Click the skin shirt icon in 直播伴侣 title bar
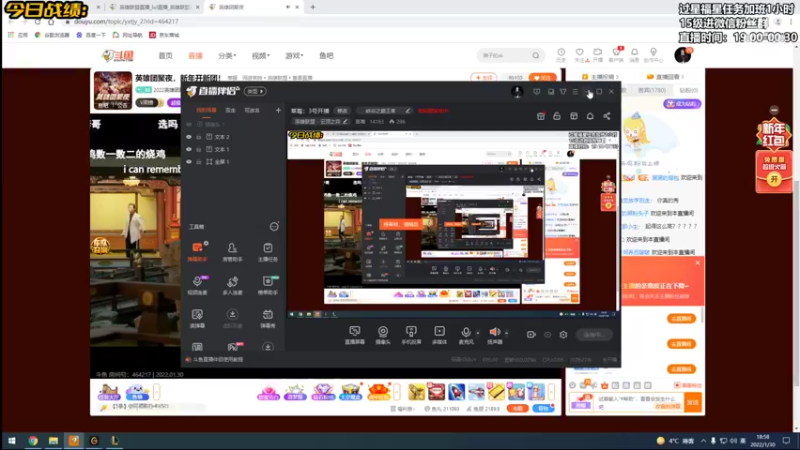Image resolution: width=800 pixels, height=450 pixels. (563, 92)
